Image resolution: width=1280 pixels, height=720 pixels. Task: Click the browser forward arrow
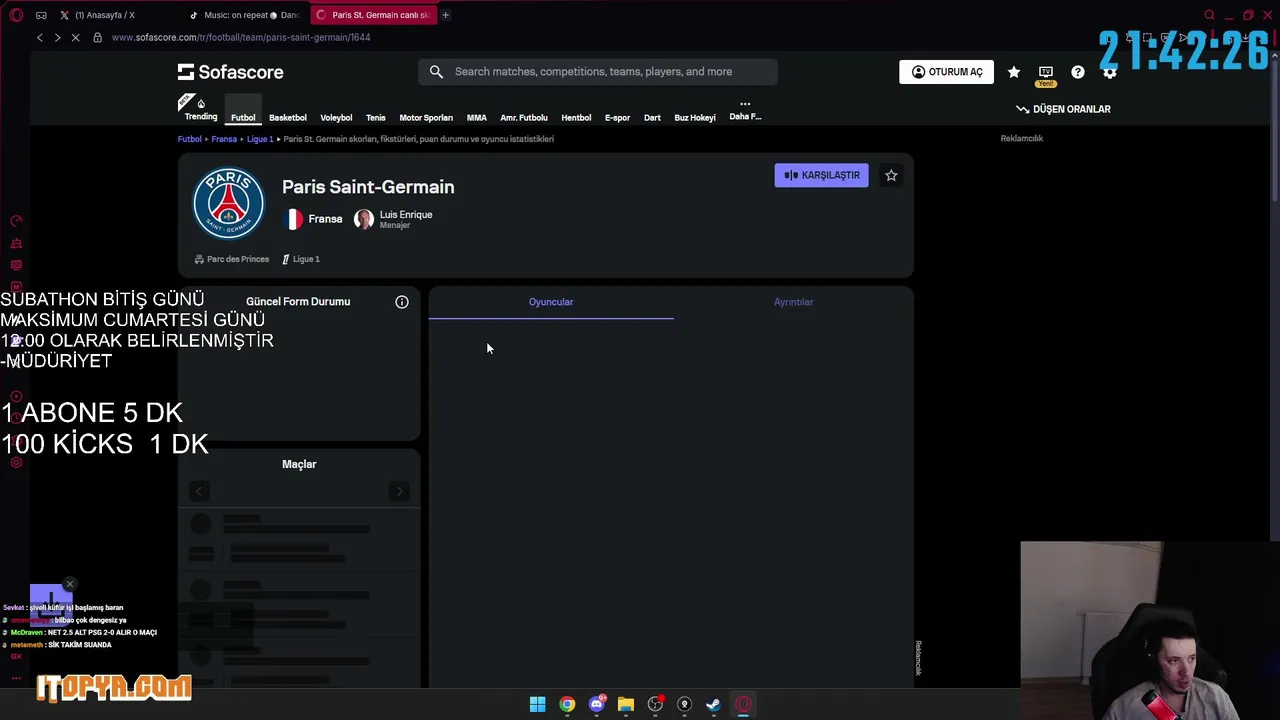[57, 37]
